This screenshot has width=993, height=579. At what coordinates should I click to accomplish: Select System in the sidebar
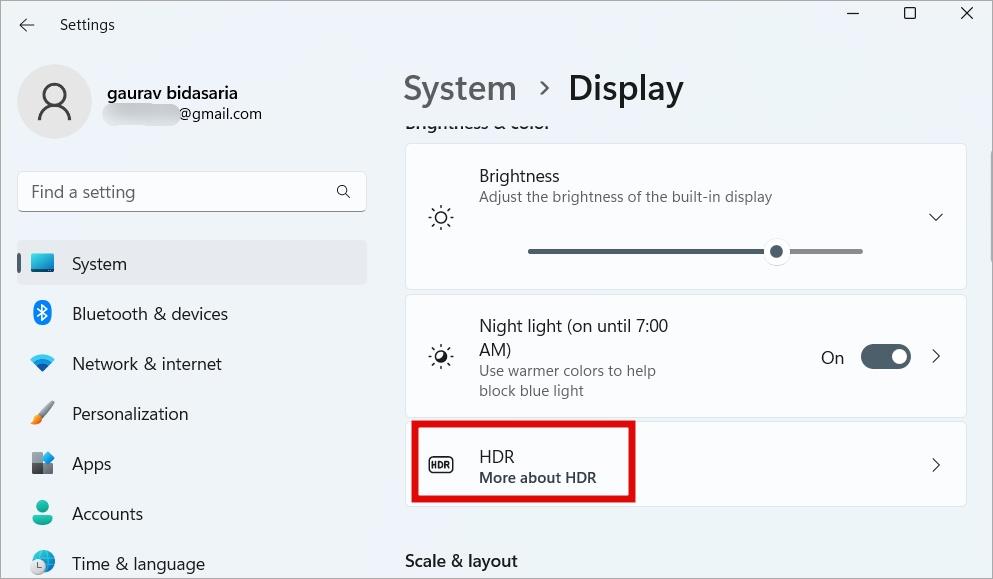[192, 263]
